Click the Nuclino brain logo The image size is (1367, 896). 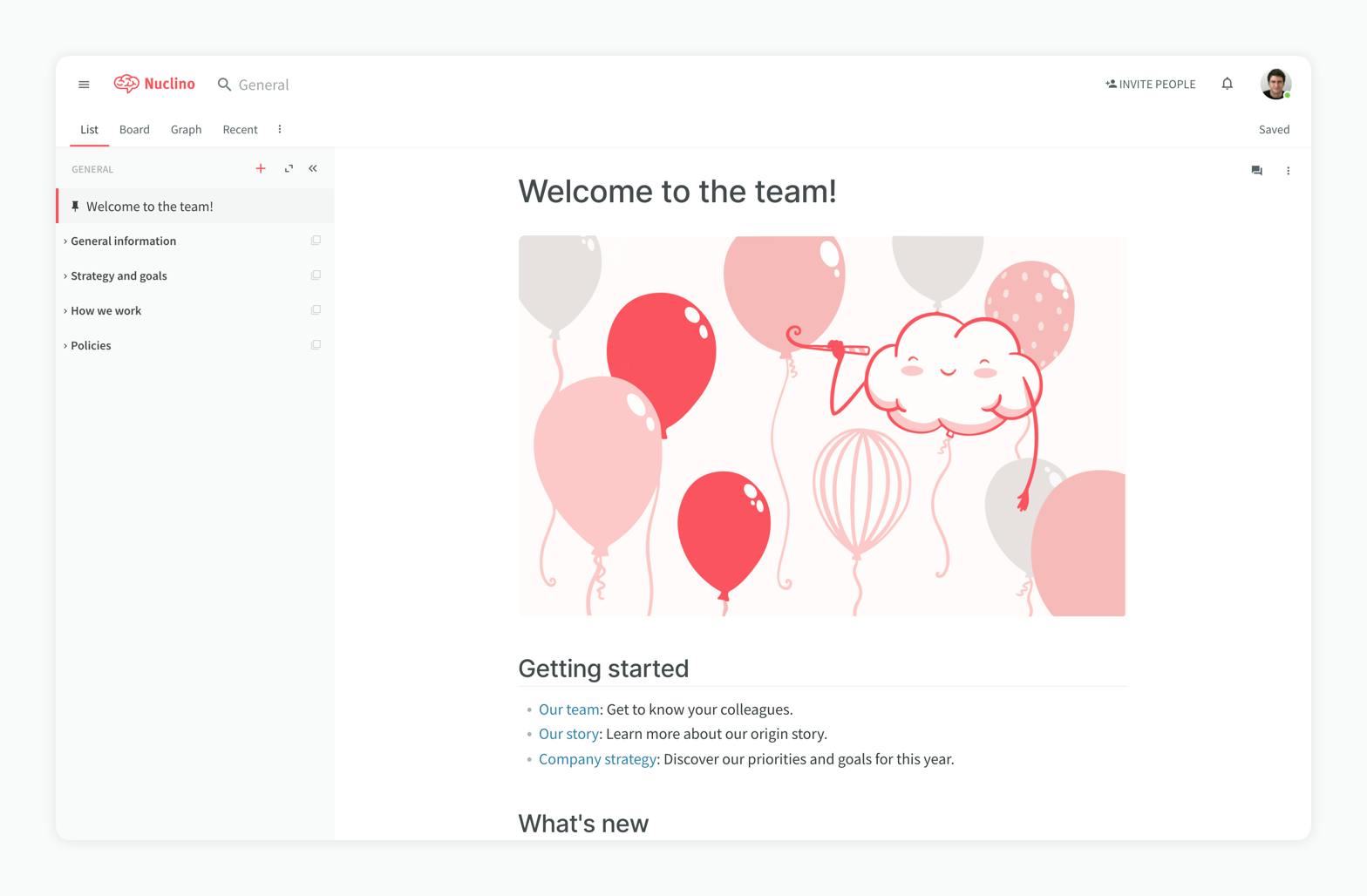[126, 84]
